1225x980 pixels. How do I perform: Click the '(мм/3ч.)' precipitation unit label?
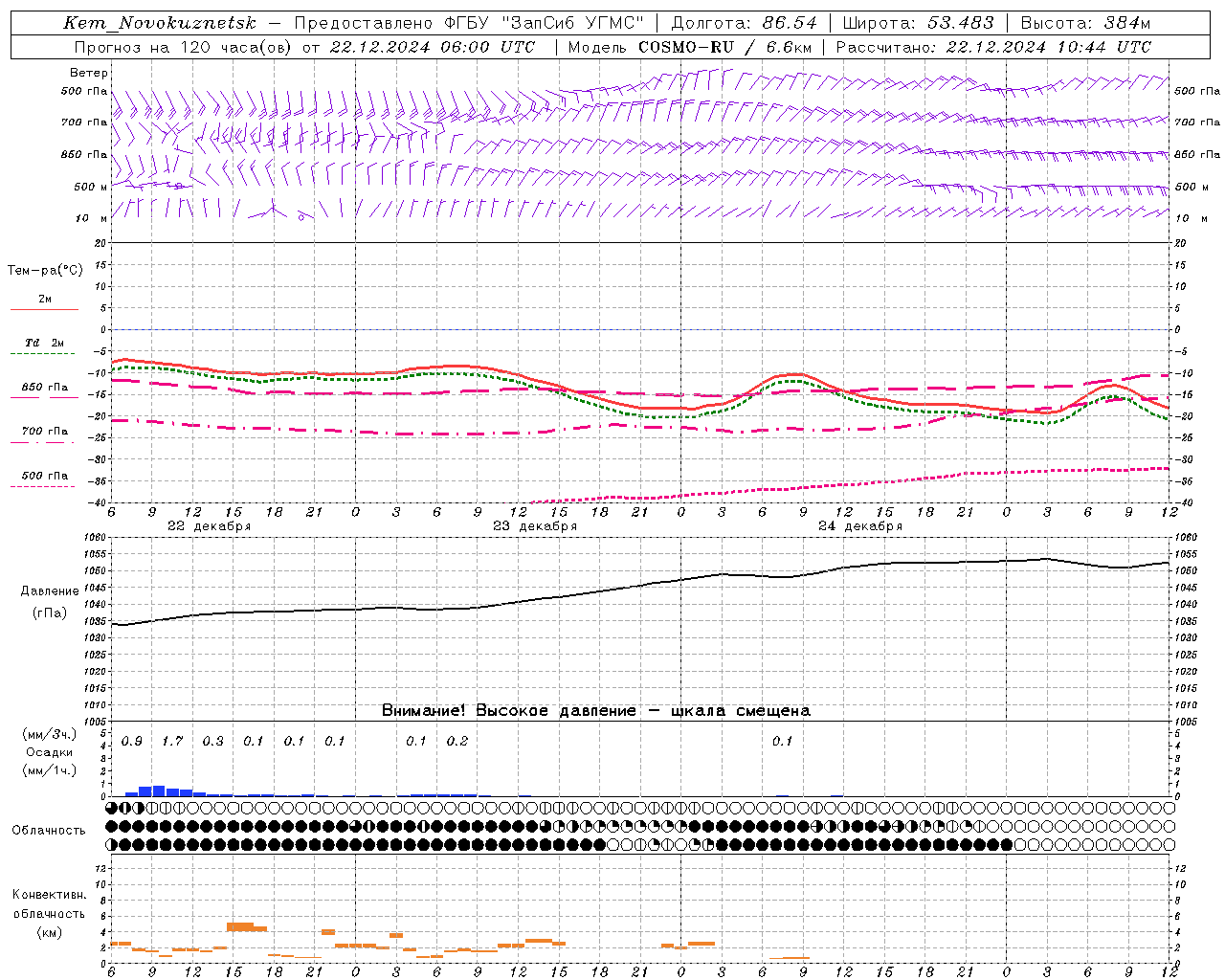pyautogui.click(x=48, y=734)
